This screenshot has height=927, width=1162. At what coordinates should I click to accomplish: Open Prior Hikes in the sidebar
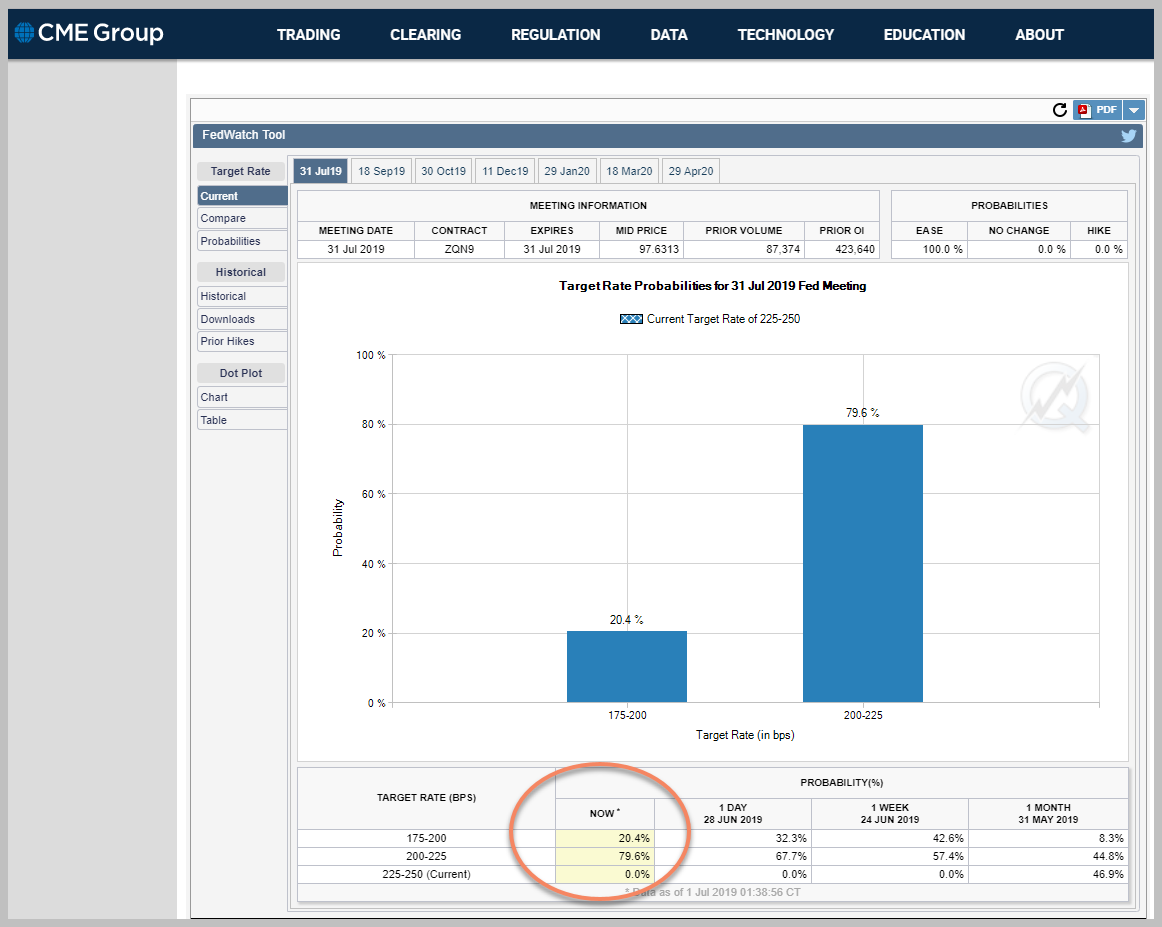(x=242, y=342)
